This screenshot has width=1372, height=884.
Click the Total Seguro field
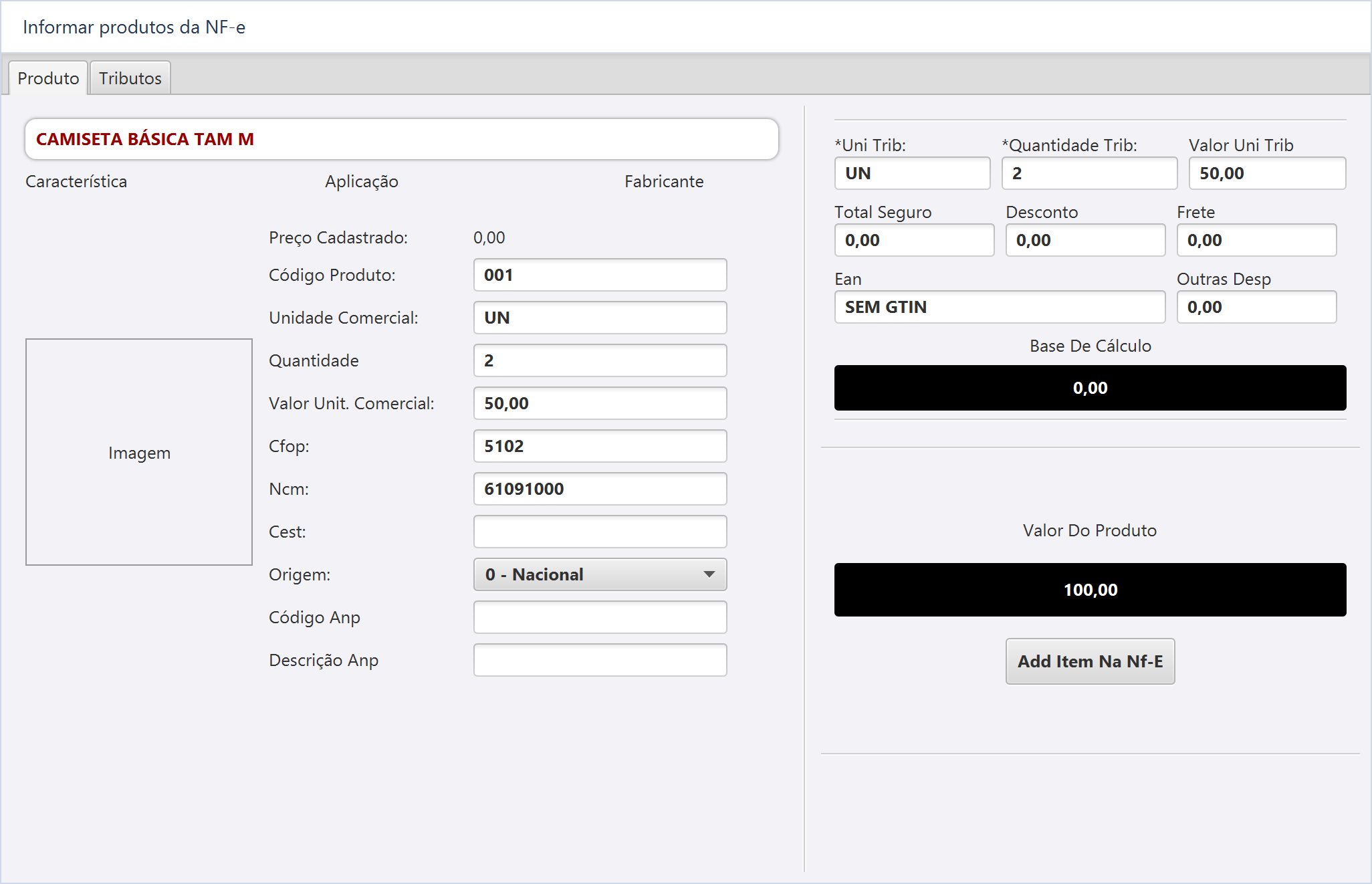(914, 240)
